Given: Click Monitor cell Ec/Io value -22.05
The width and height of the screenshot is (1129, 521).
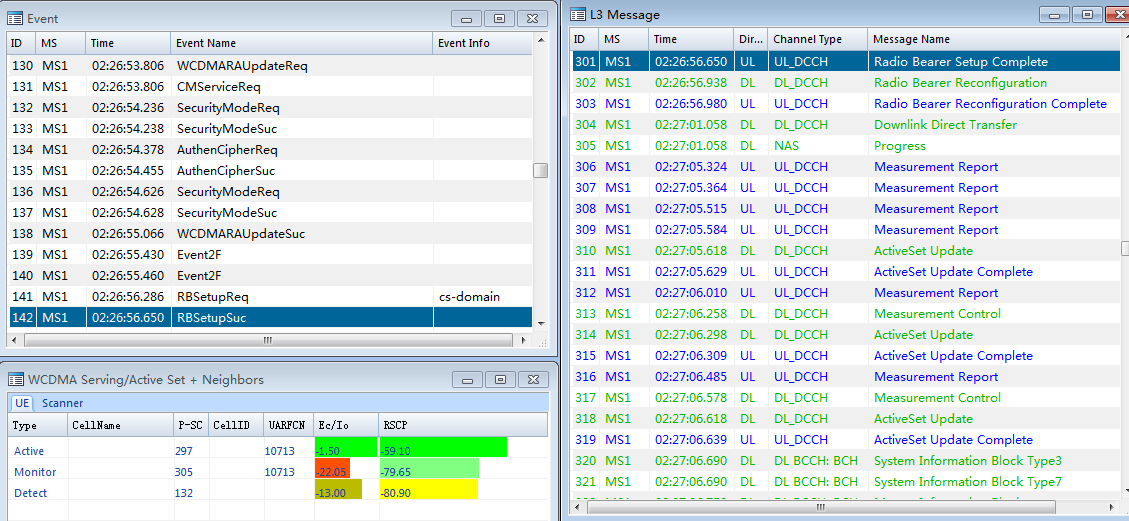Looking at the screenshot, I should click(x=333, y=468).
